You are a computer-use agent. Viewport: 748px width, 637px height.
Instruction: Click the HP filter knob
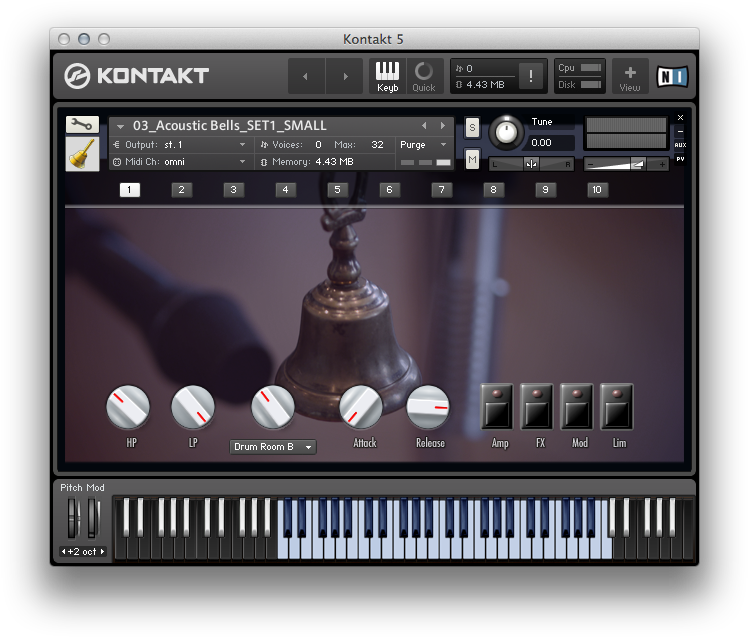(x=128, y=407)
